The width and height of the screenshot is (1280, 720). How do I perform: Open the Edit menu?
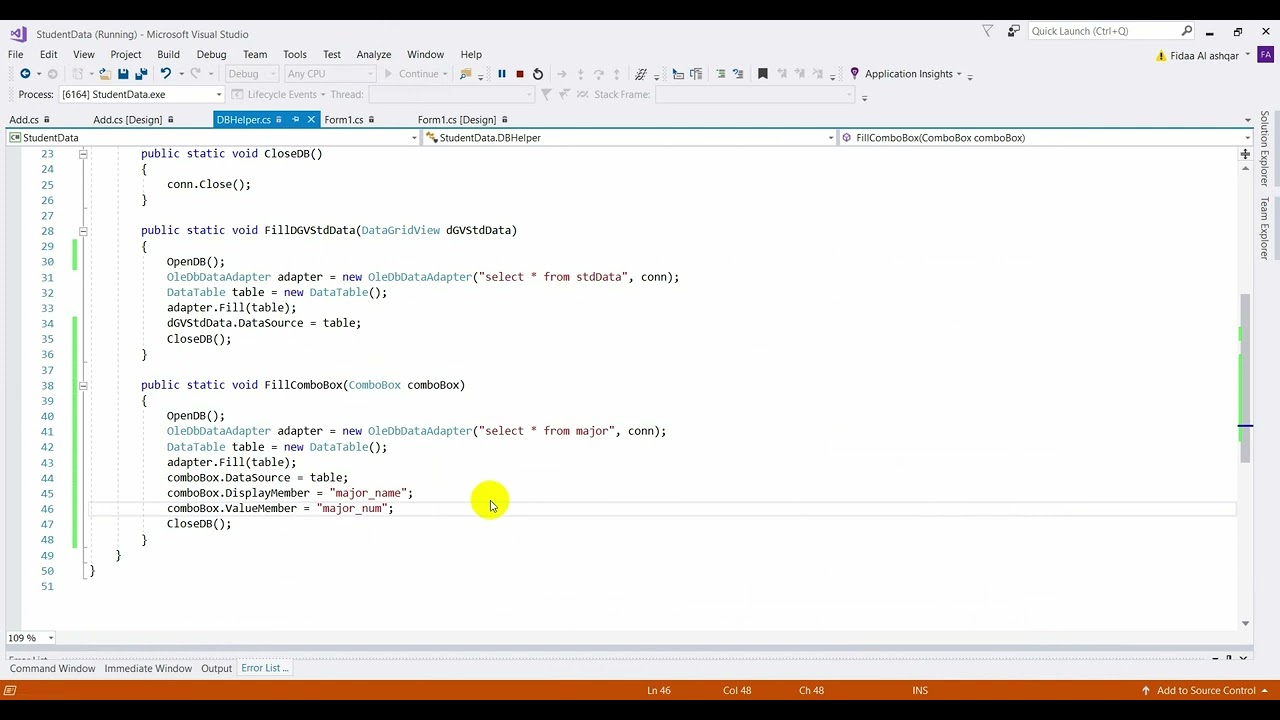[48, 55]
